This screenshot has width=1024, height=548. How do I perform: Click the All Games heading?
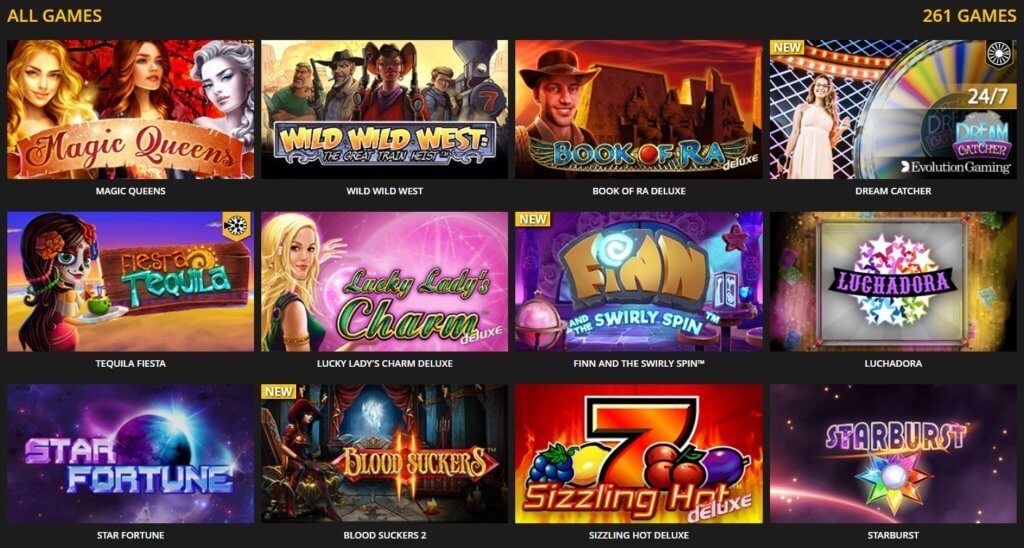pos(54,16)
